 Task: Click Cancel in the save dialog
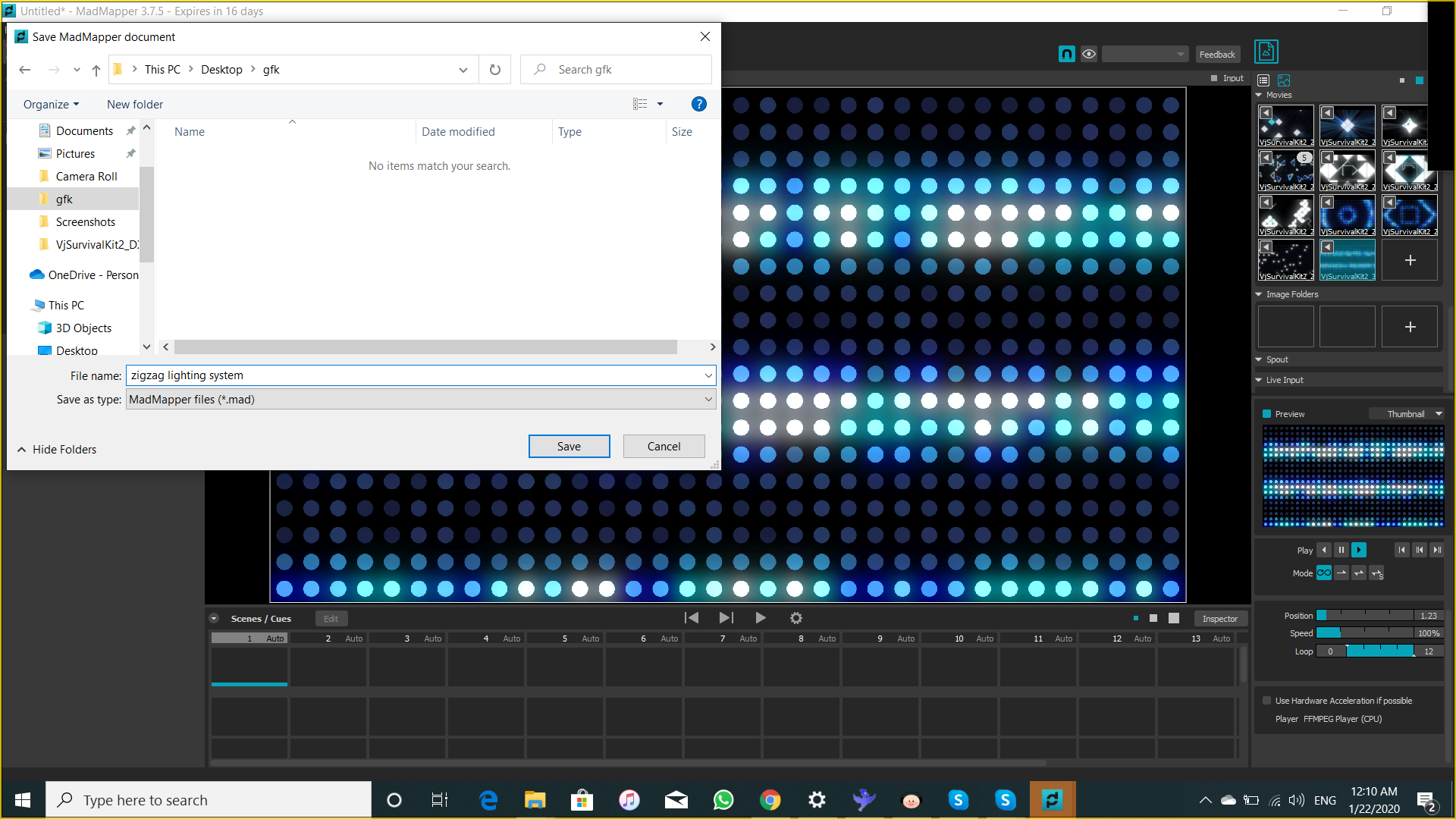pos(664,447)
